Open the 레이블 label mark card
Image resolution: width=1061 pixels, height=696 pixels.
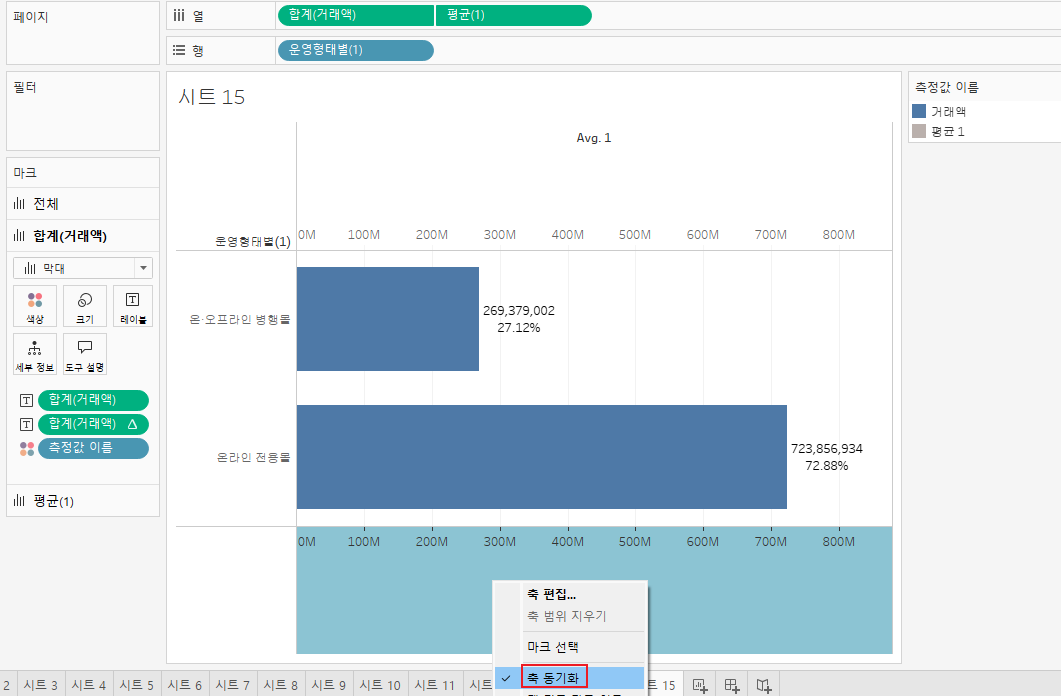pos(133,306)
